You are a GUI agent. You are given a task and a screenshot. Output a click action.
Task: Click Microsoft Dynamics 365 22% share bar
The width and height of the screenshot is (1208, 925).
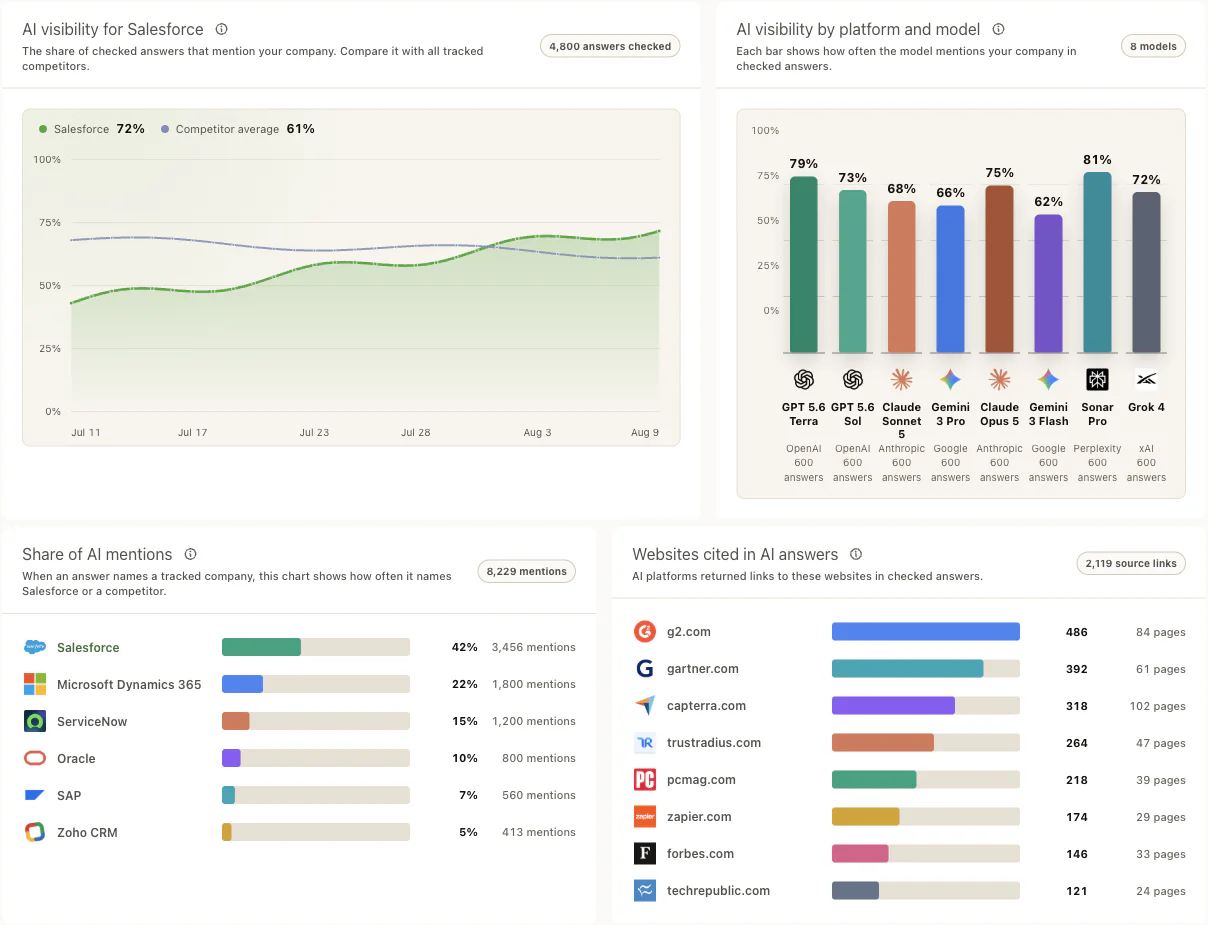pyautogui.click(x=316, y=684)
